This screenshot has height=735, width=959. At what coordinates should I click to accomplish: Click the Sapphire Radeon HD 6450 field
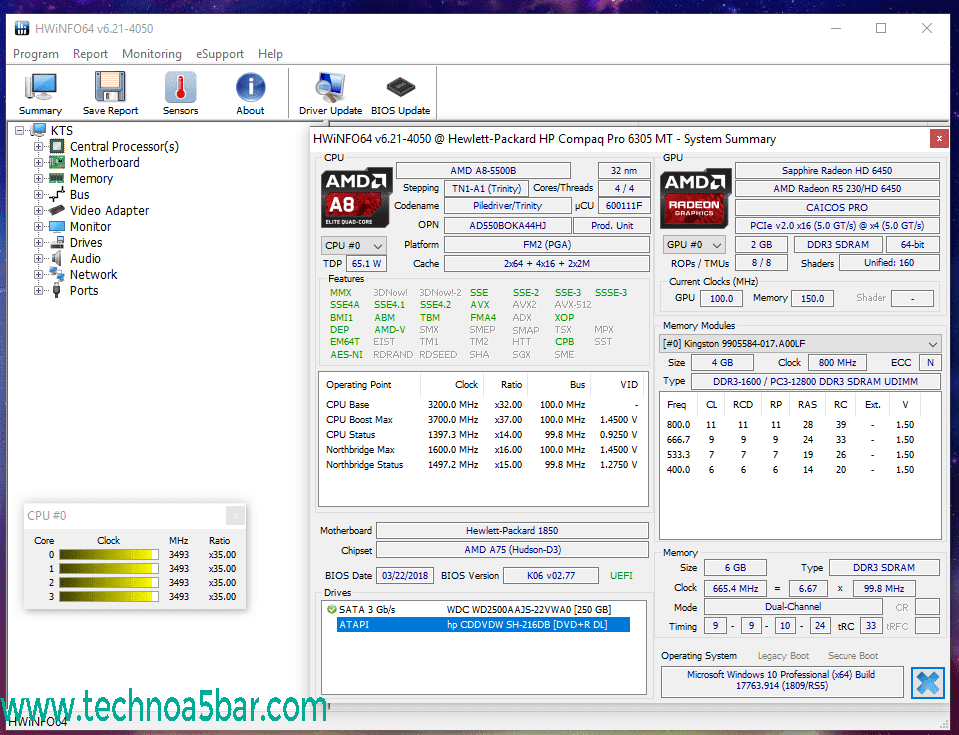(x=837, y=171)
